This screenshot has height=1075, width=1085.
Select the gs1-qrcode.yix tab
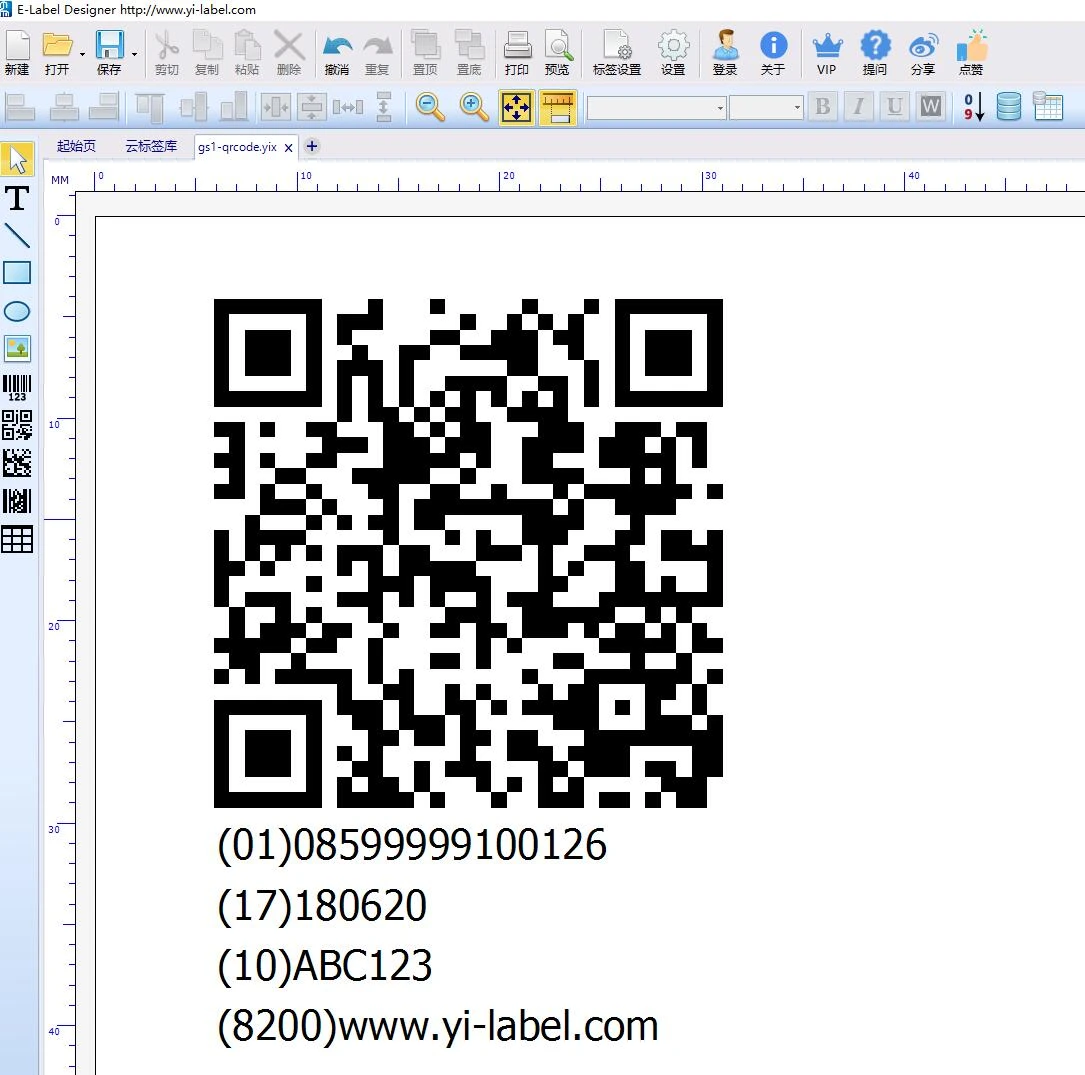237,147
